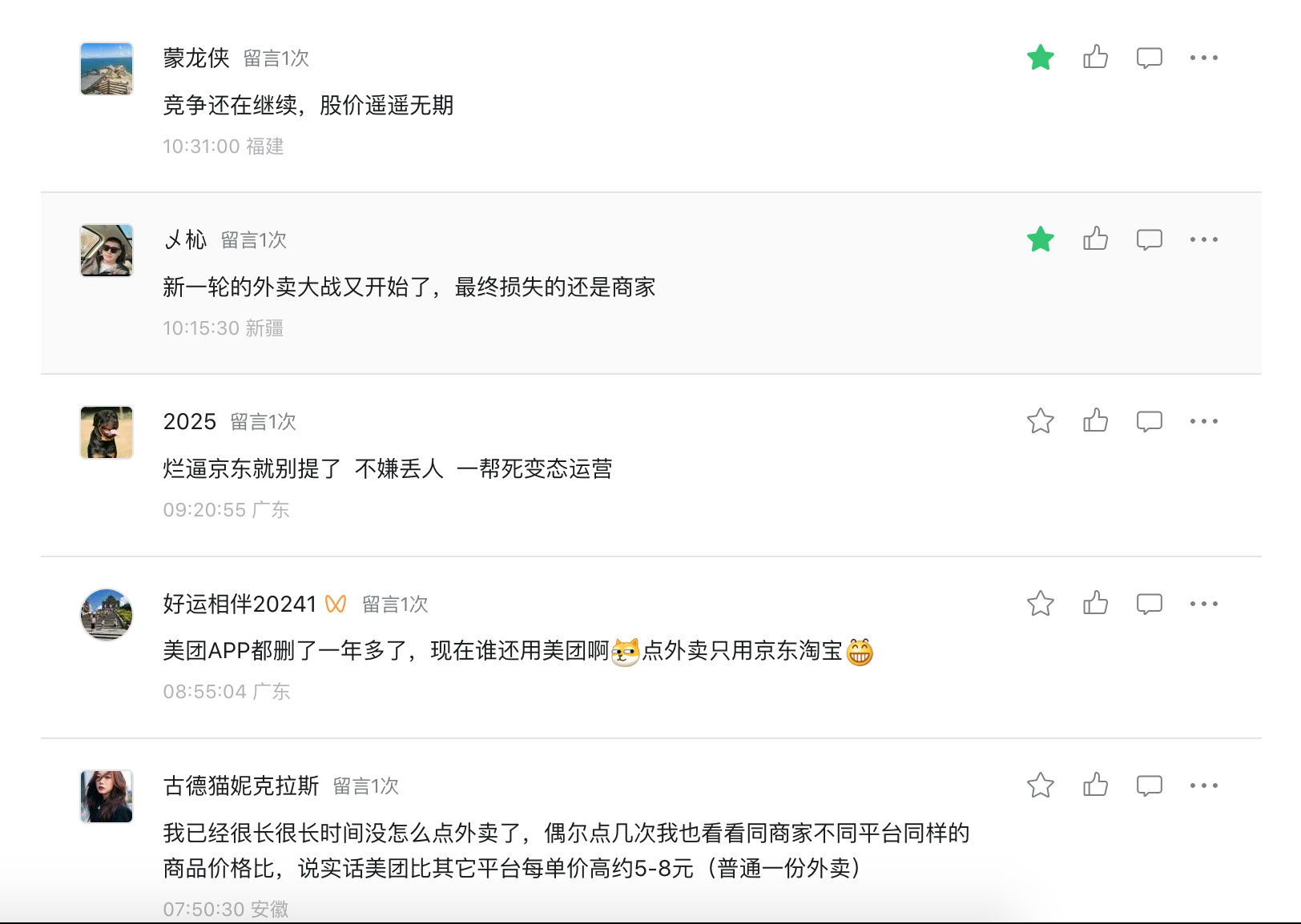Like 古德猫妮克拉斯's long comment
Viewport: 1301px width, 924px height.
click(x=1095, y=785)
